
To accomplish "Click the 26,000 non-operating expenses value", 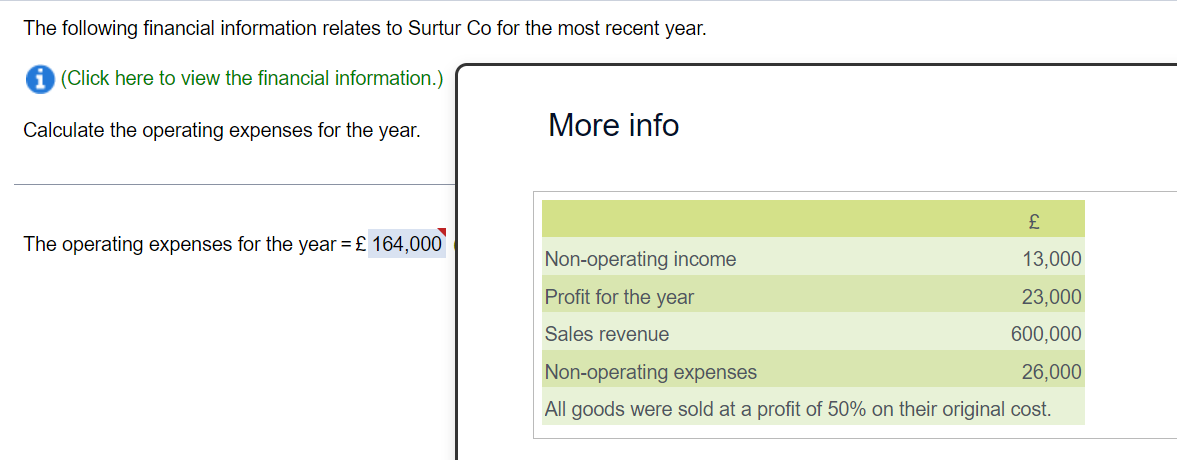I will point(1051,372).
